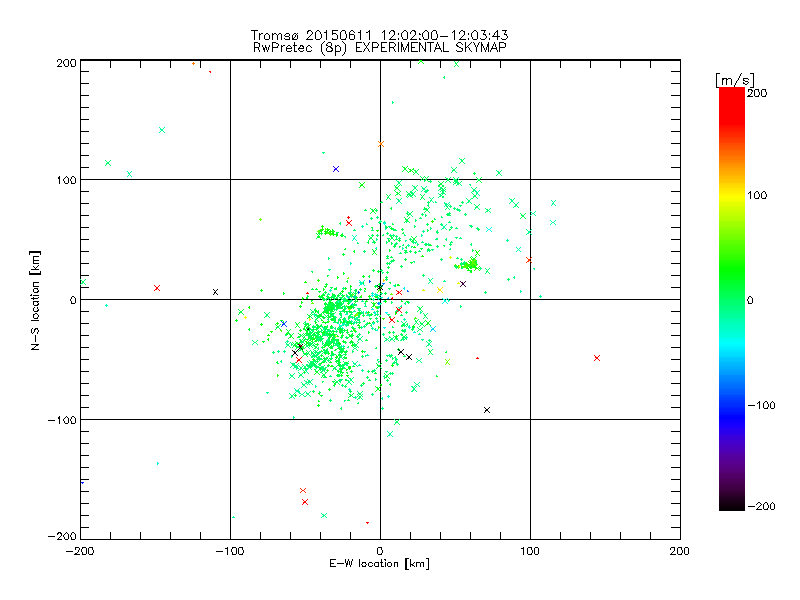Viewport: 800px width, 600px height.
Task: Select the yellow X marker right of the center
Action: click(440, 290)
